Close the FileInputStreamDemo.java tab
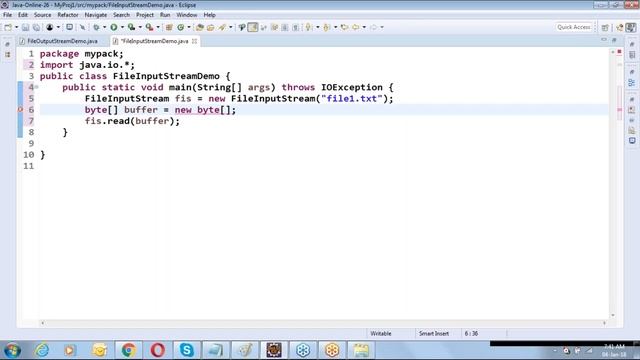The image size is (640, 360). (x=195, y=41)
